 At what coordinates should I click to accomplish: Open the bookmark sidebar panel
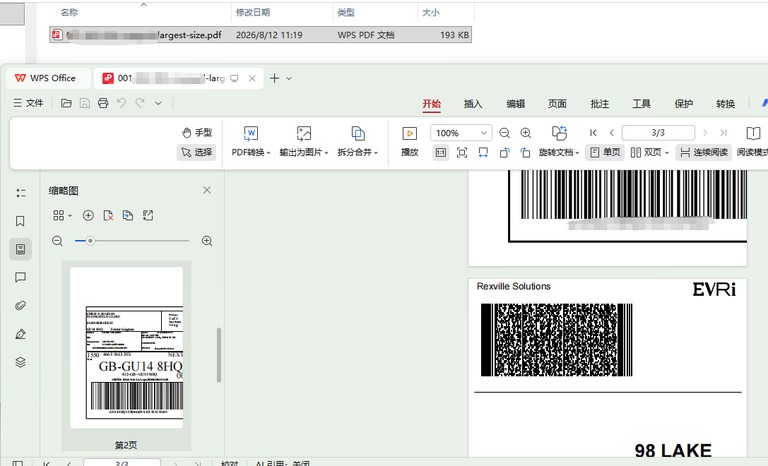(20, 221)
